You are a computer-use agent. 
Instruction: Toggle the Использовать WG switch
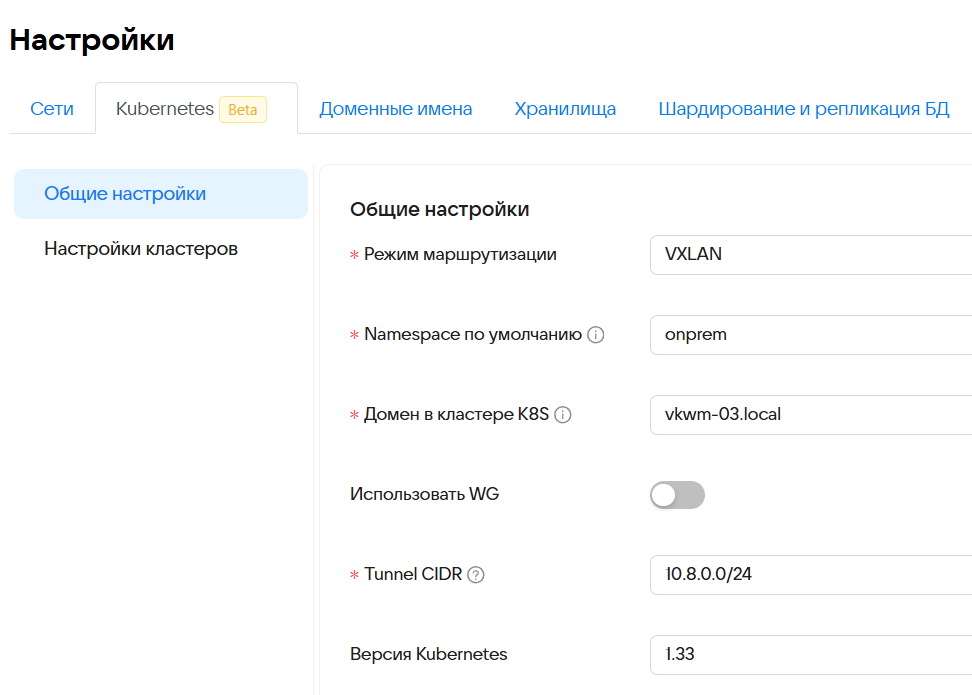pyautogui.click(x=678, y=495)
